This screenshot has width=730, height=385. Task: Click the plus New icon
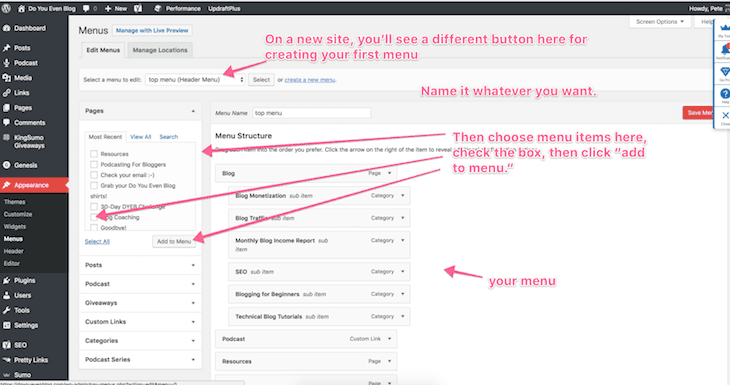[x=108, y=8]
